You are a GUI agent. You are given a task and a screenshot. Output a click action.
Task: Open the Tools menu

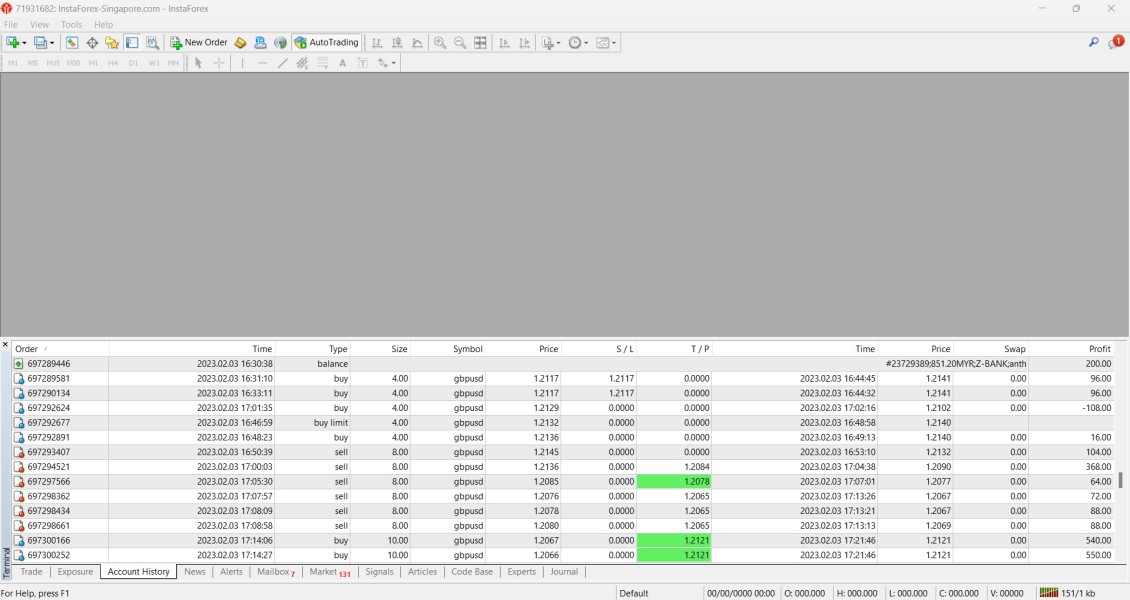coord(71,24)
